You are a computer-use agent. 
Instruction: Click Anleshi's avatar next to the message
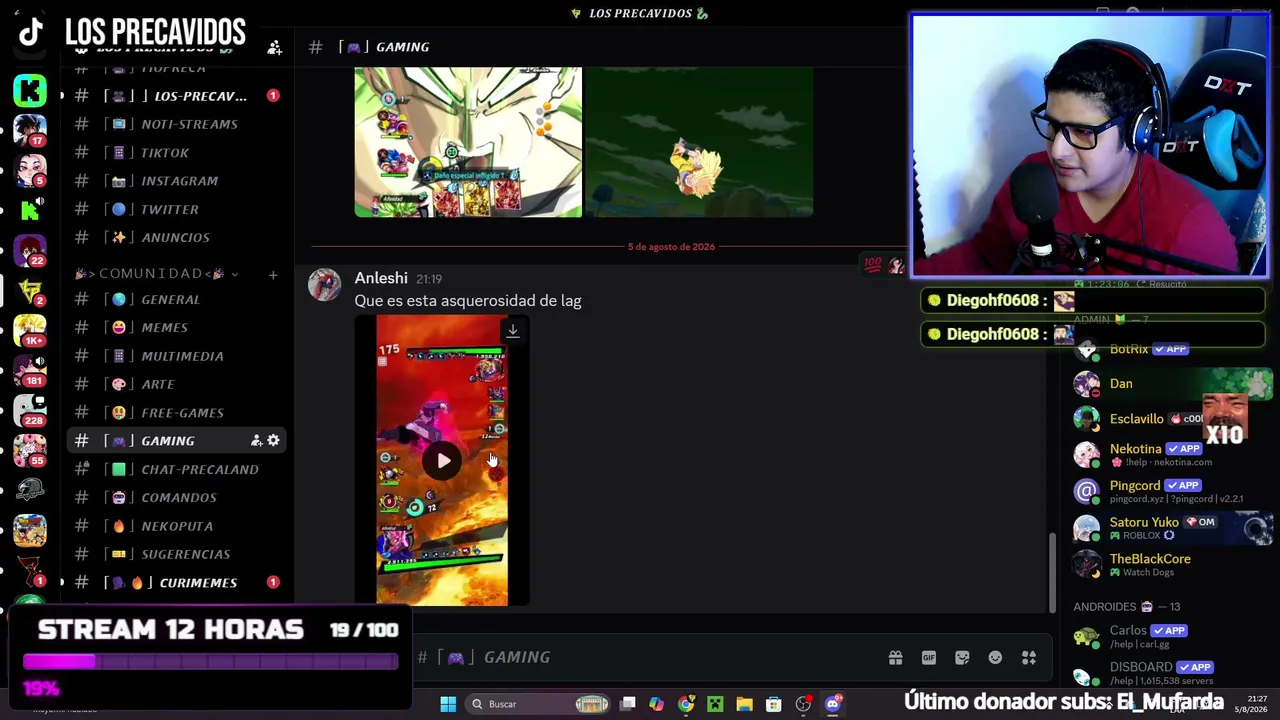click(x=324, y=285)
